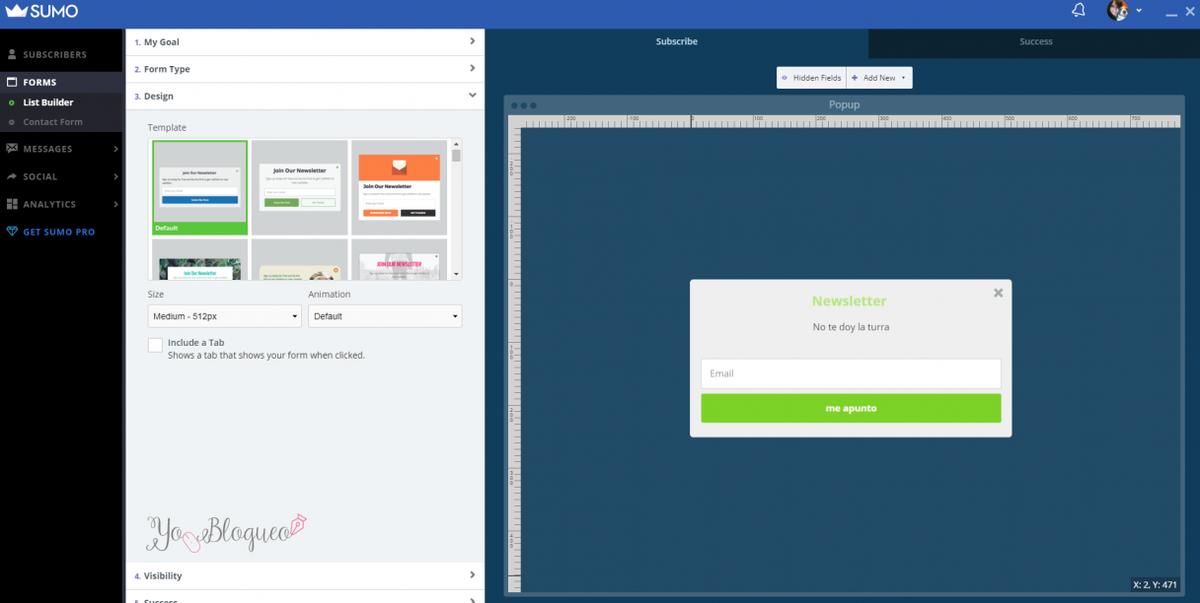
Task: Select the Subscribe tab
Action: 676,42
